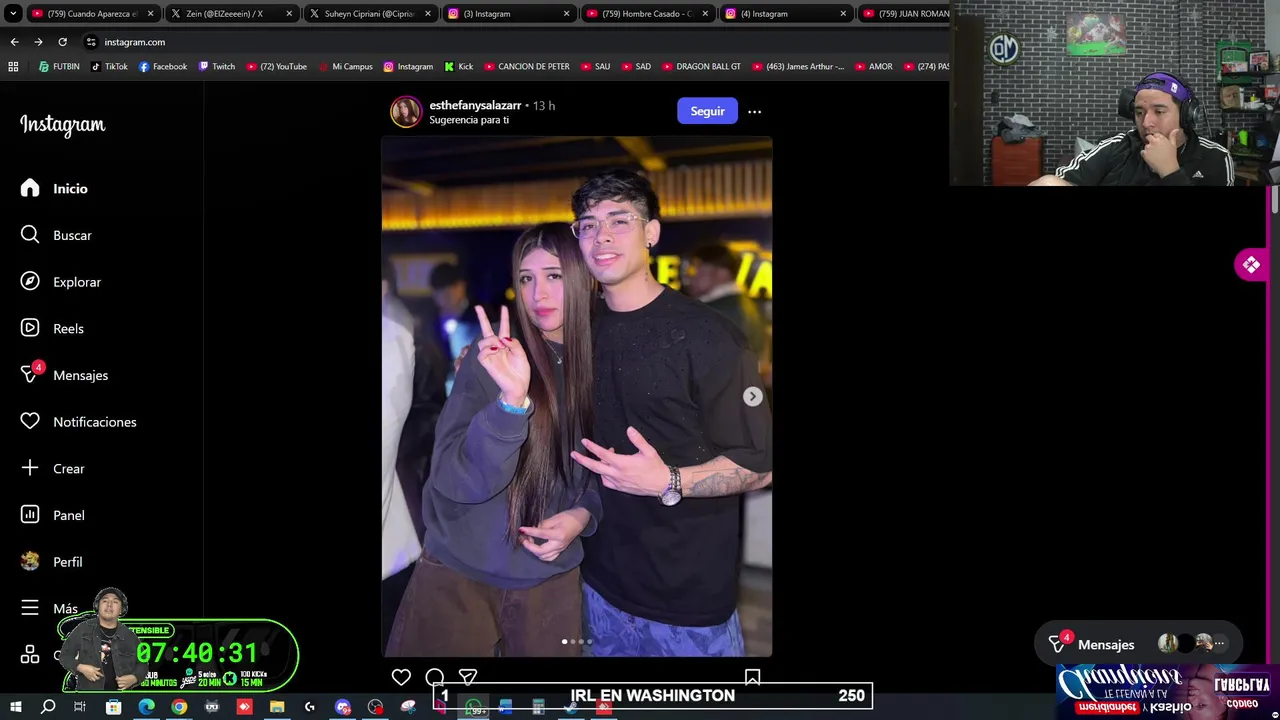Open Notificaciones heart in sidebar

(x=30, y=422)
